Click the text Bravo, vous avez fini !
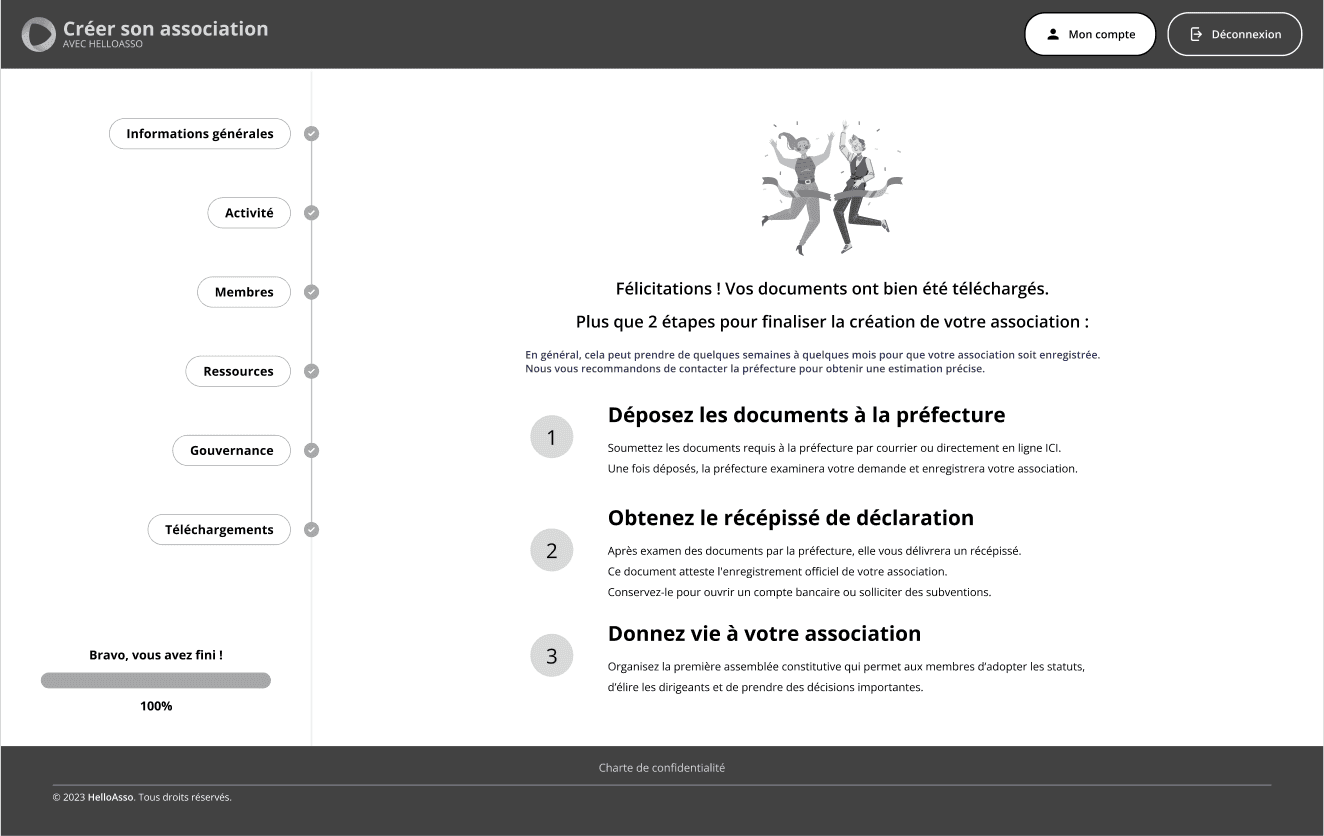The width and height of the screenshot is (1324, 836). 156,655
